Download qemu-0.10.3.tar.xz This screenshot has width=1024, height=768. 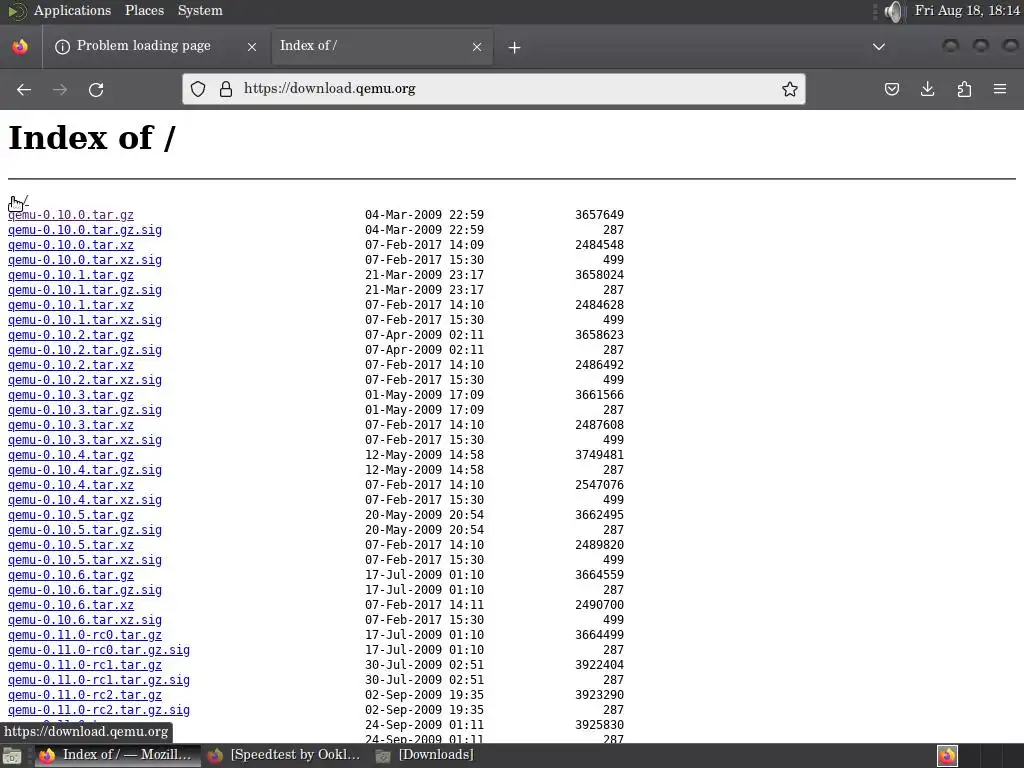click(71, 425)
